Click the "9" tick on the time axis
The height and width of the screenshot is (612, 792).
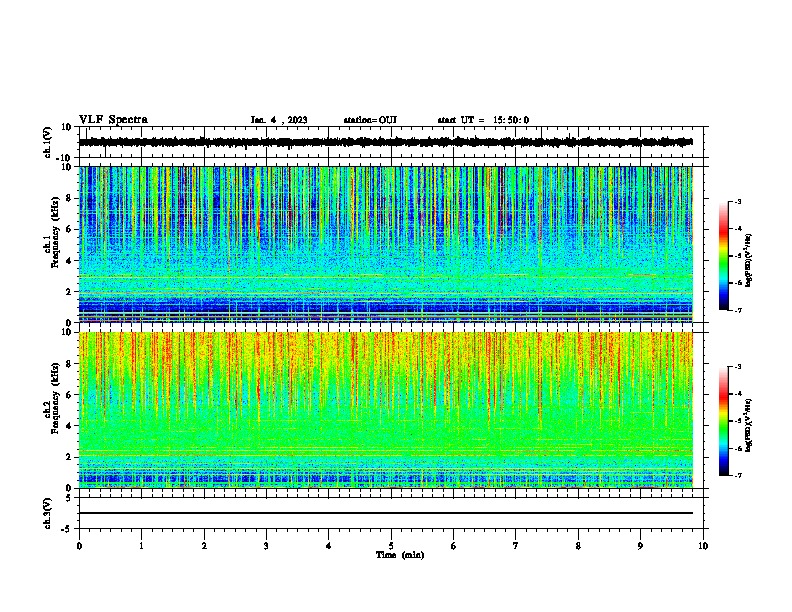click(640, 546)
